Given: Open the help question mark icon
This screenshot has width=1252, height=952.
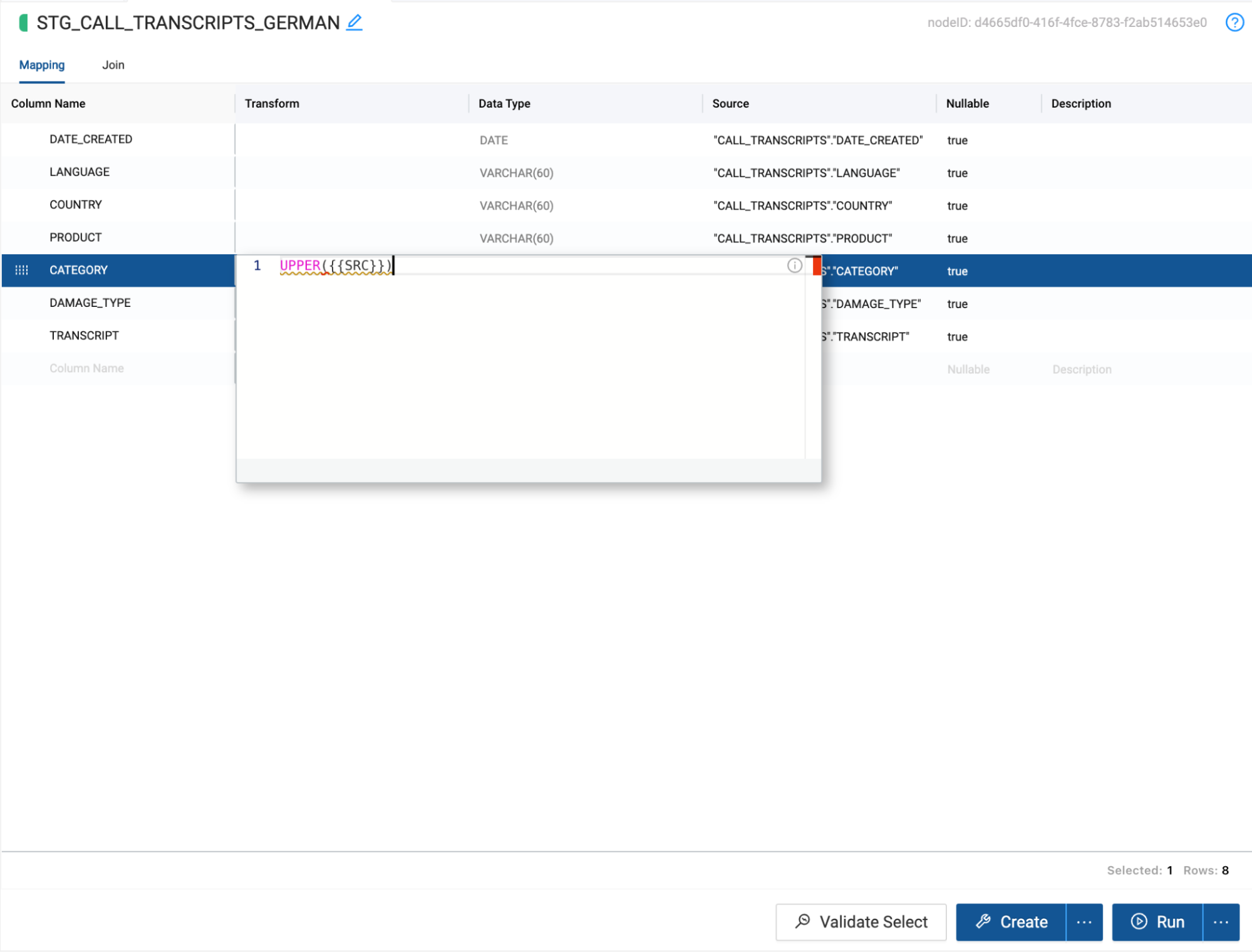Looking at the screenshot, I should (1234, 23).
